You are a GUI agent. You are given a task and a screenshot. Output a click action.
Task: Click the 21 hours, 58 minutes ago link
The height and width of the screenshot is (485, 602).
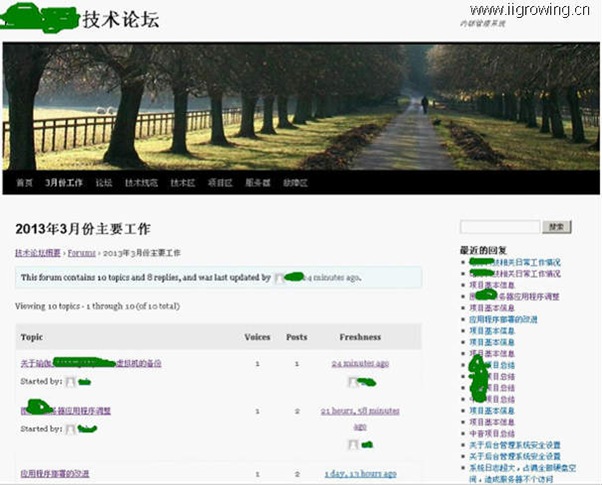(360, 419)
